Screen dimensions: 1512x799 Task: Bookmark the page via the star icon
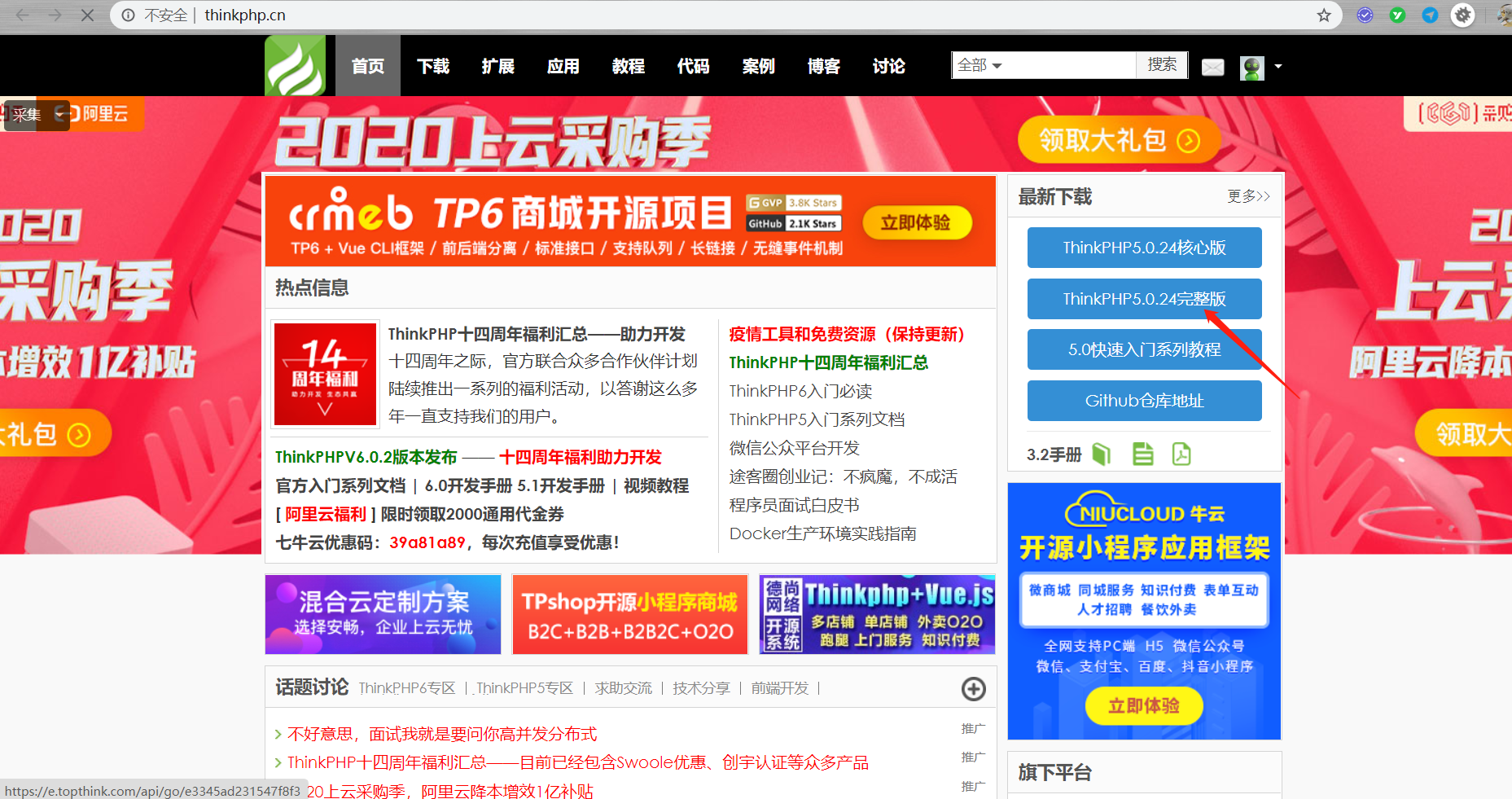[1325, 15]
